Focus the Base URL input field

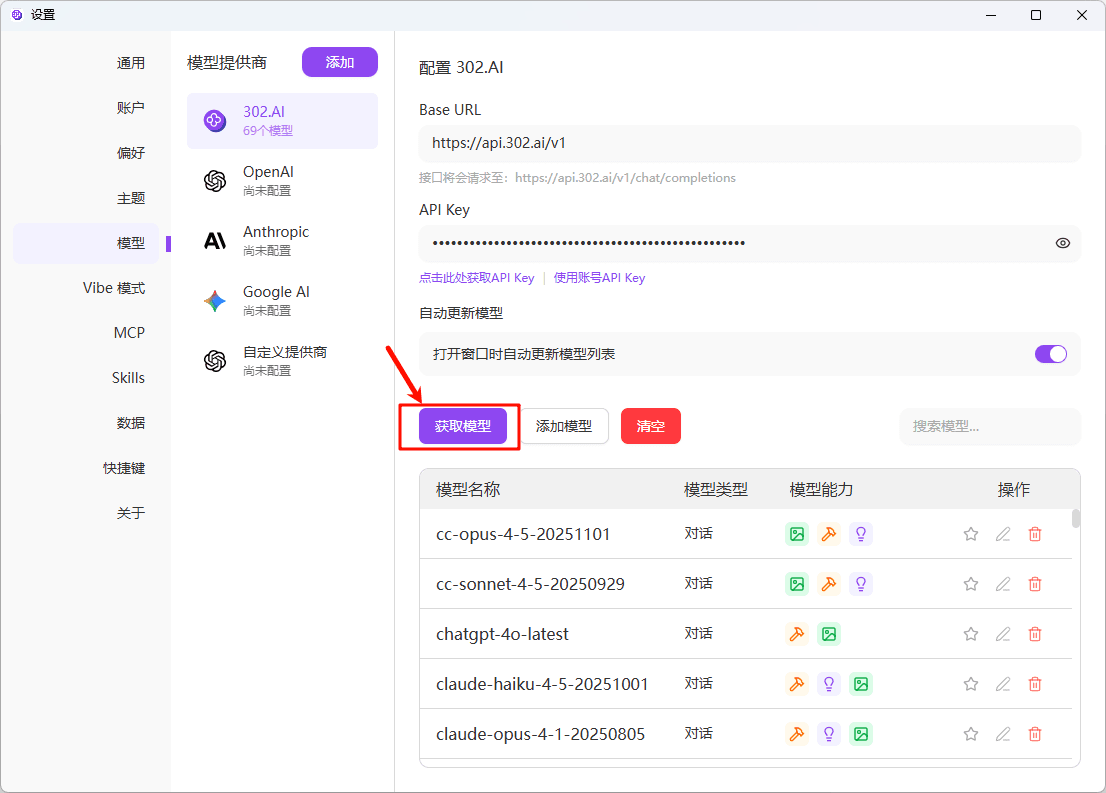coord(749,143)
